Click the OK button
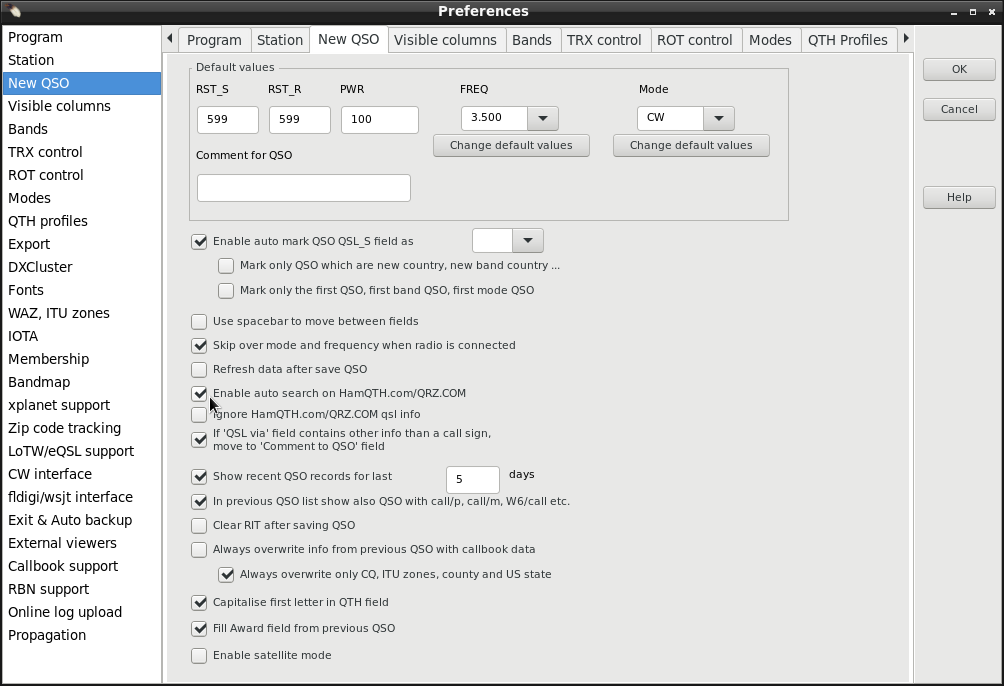This screenshot has height=686, width=1004. pos(959,69)
